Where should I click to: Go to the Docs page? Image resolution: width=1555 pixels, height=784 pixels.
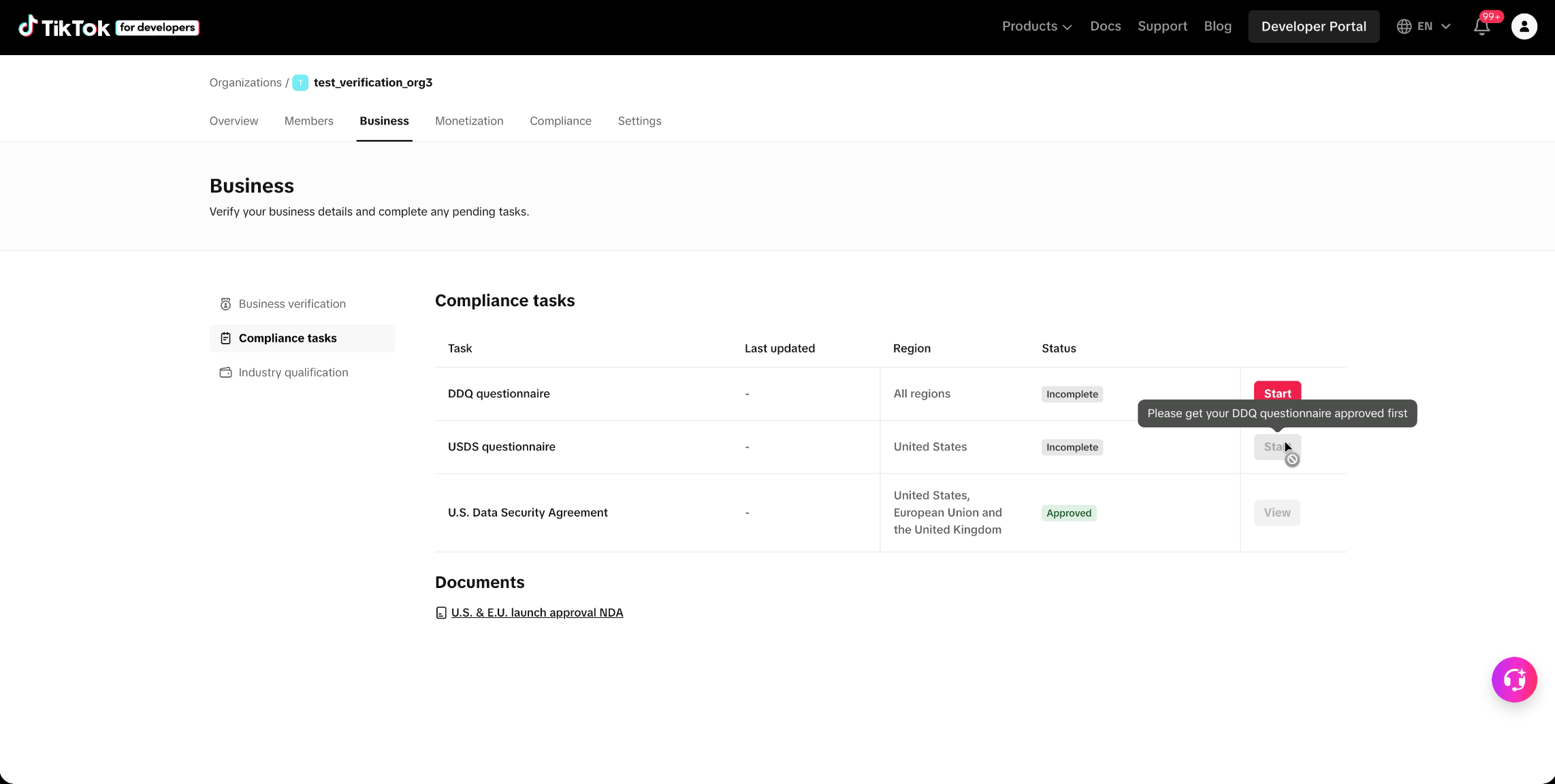pos(1105,27)
